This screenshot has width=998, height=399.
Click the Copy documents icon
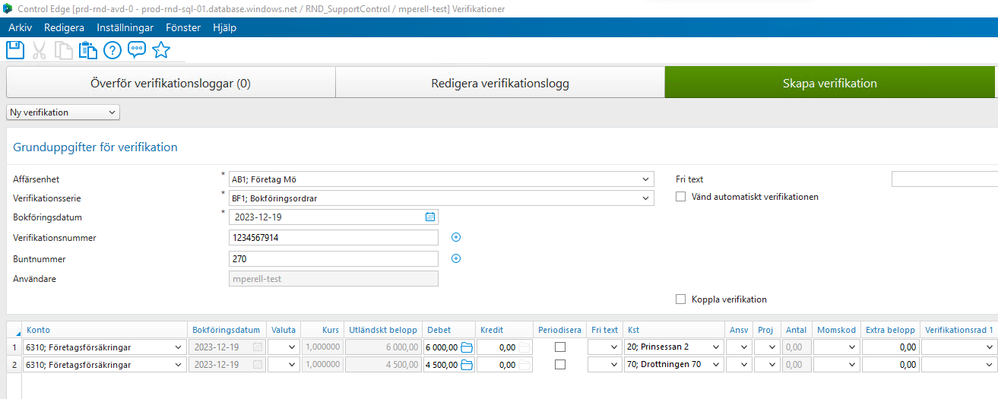pyautogui.click(x=63, y=50)
